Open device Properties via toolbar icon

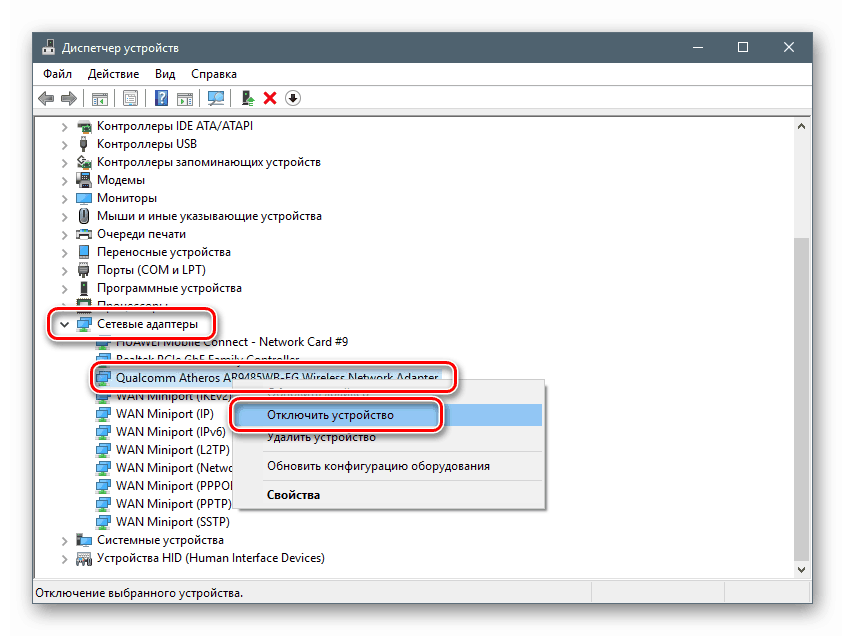click(x=131, y=98)
